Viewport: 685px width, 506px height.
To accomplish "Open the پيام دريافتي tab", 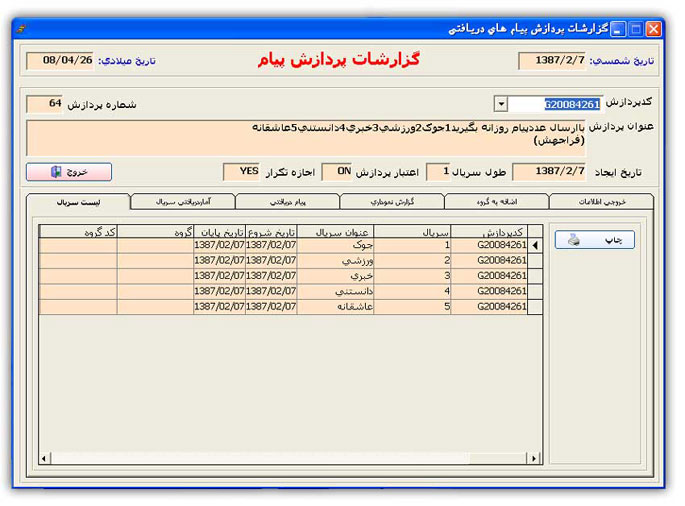I will pyautogui.click(x=287, y=201).
